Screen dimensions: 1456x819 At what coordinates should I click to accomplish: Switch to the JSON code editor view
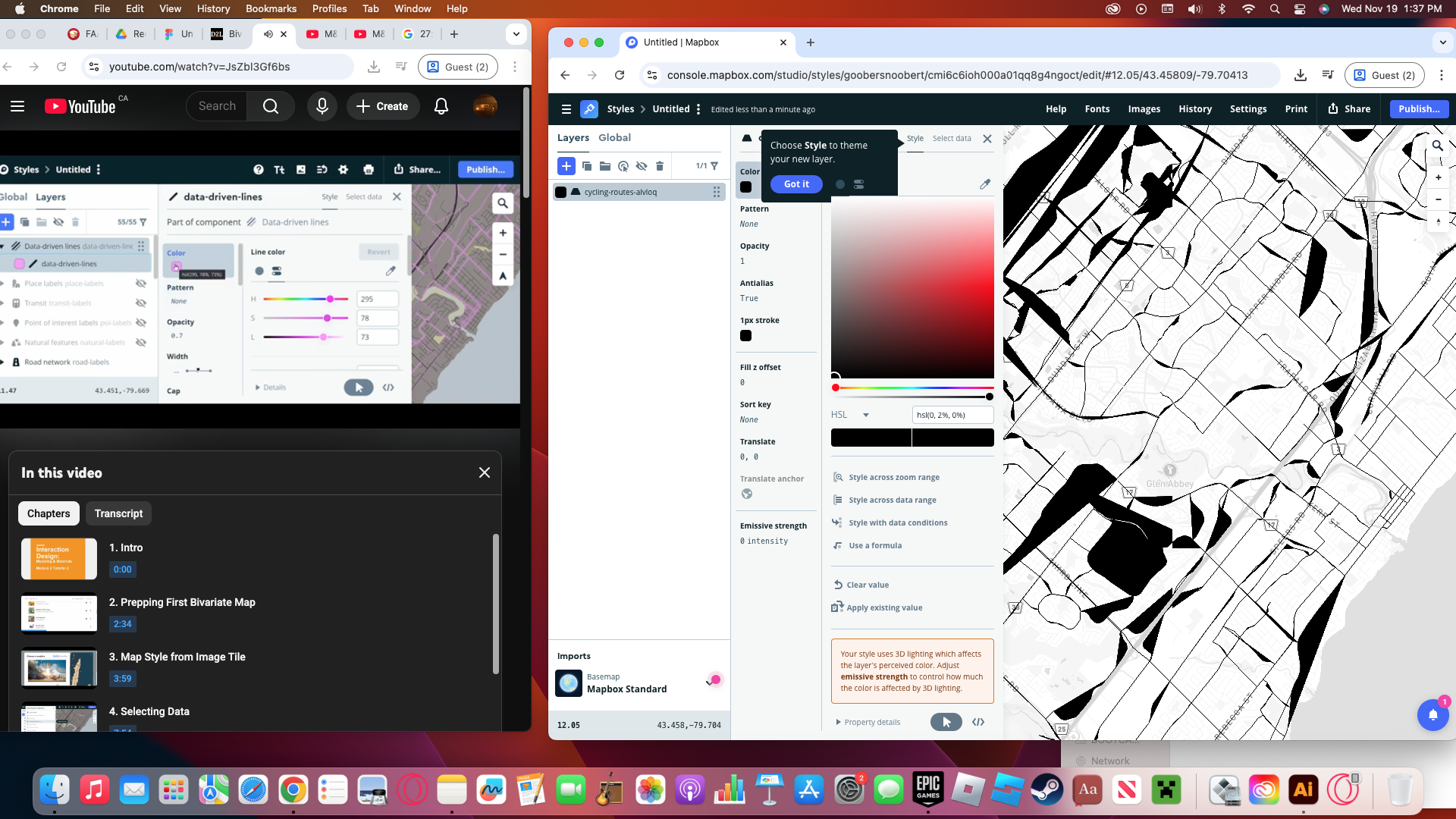pos(978,722)
